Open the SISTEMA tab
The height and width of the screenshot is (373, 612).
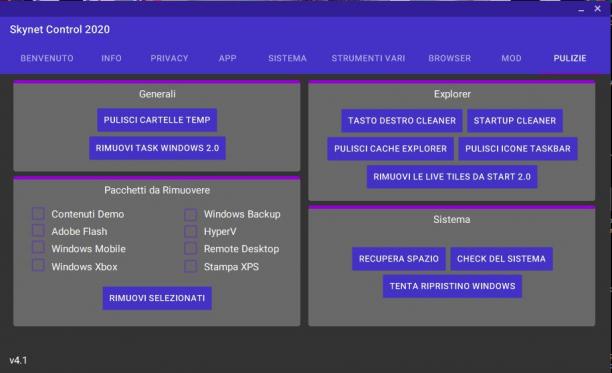click(287, 58)
